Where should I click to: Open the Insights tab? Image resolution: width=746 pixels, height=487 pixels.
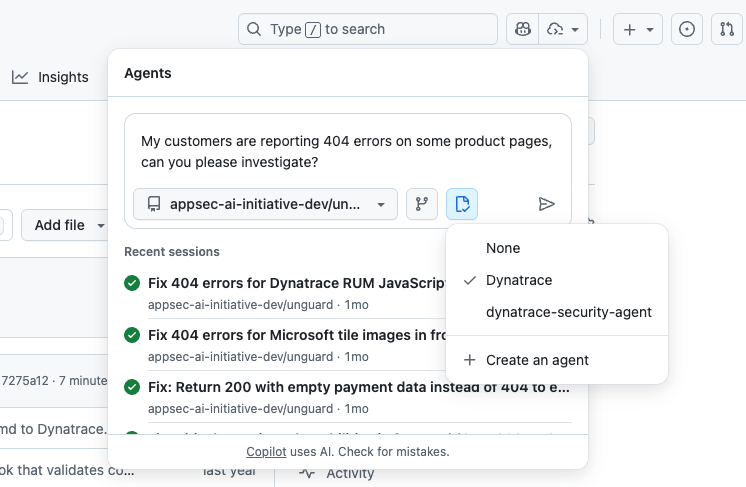pos(50,77)
